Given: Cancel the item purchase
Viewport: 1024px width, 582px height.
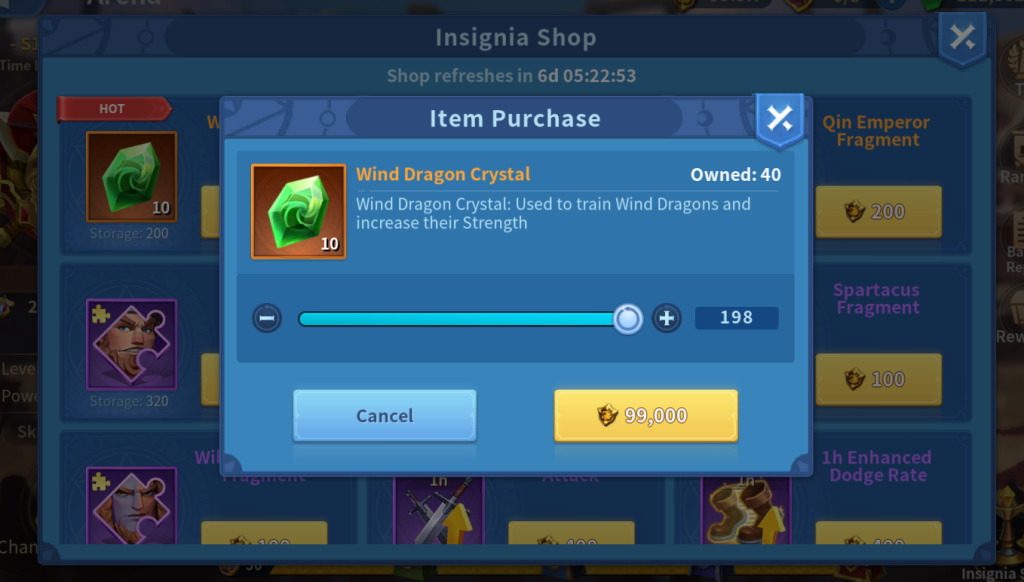Looking at the screenshot, I should [385, 415].
